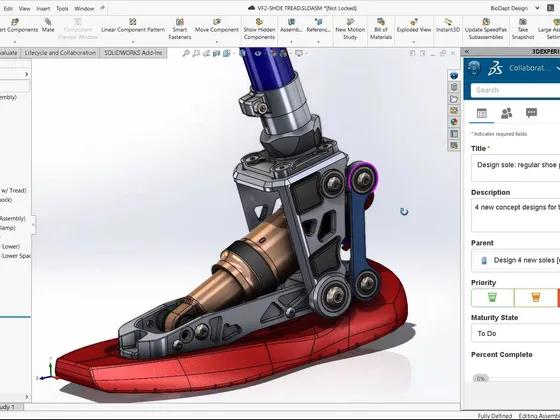560x420 pixels.
Task: Collapse the 3DEXPERIENCE panel with double chevron
Action: [x=467, y=52]
